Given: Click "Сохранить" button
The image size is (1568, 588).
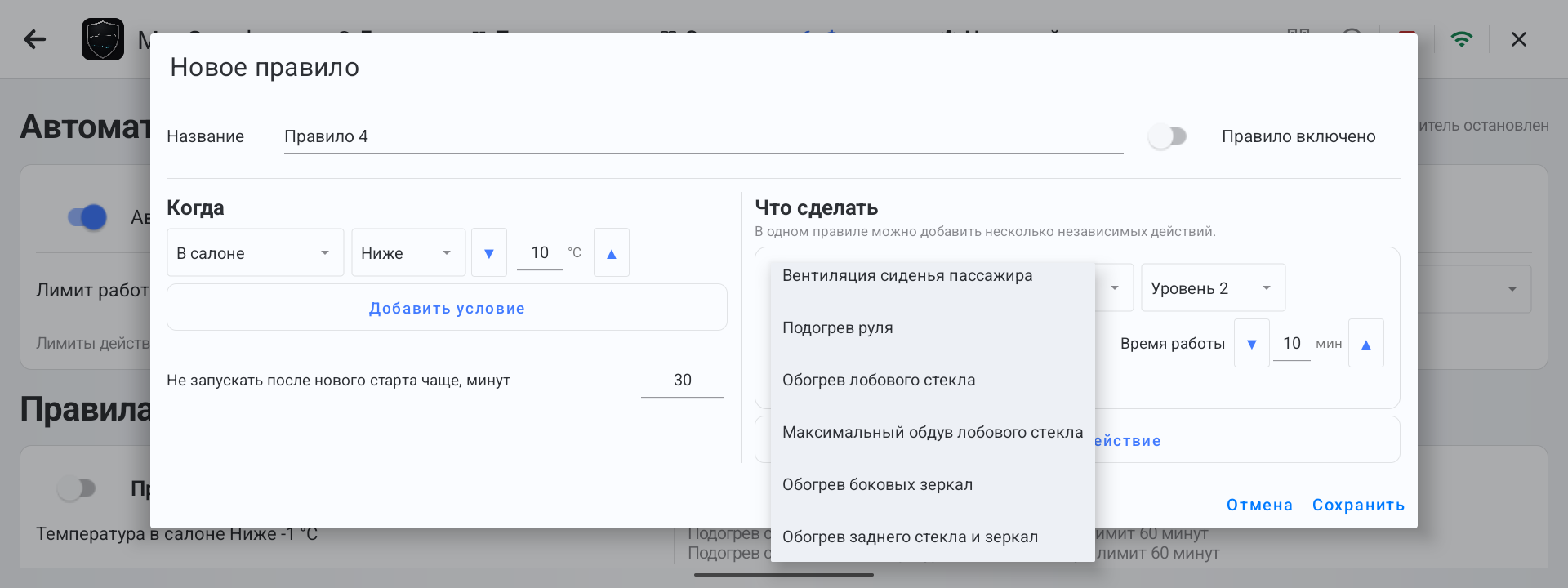Looking at the screenshot, I should coord(1358,506).
